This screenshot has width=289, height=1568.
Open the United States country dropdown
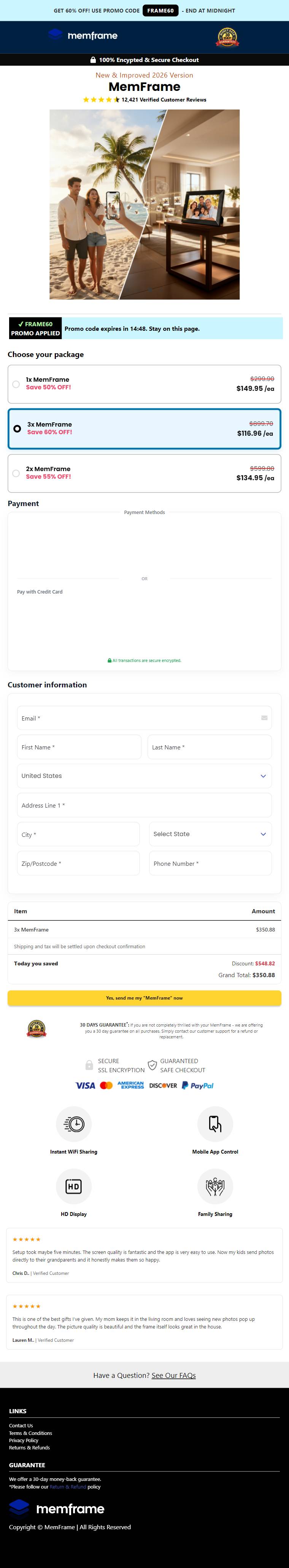[144, 776]
